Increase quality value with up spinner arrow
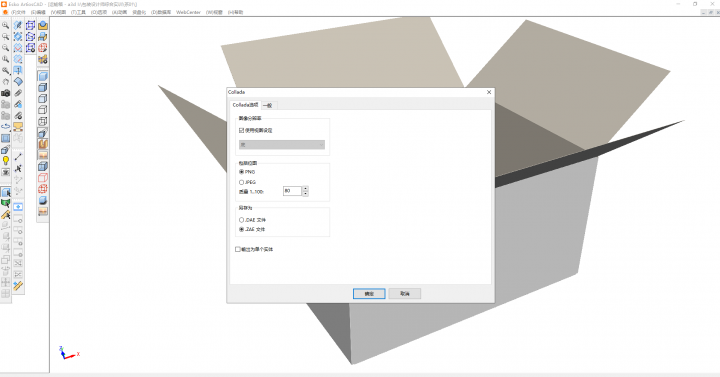The height and width of the screenshot is (377, 720). coord(305,188)
